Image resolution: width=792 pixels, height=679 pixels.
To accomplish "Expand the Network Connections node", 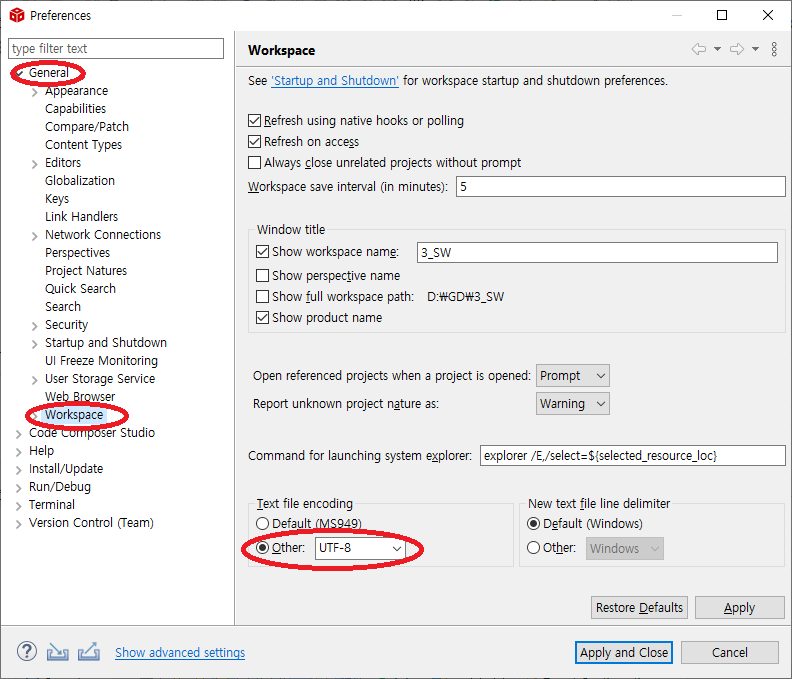I will [34, 236].
